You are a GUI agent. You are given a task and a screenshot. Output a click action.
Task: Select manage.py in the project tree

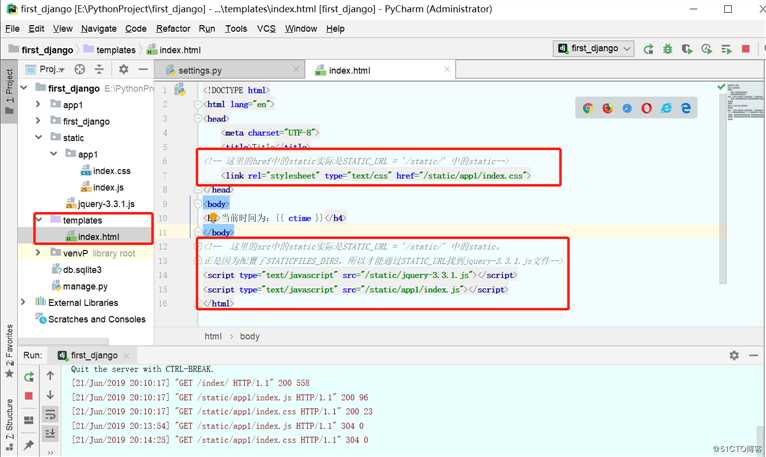[x=85, y=286]
